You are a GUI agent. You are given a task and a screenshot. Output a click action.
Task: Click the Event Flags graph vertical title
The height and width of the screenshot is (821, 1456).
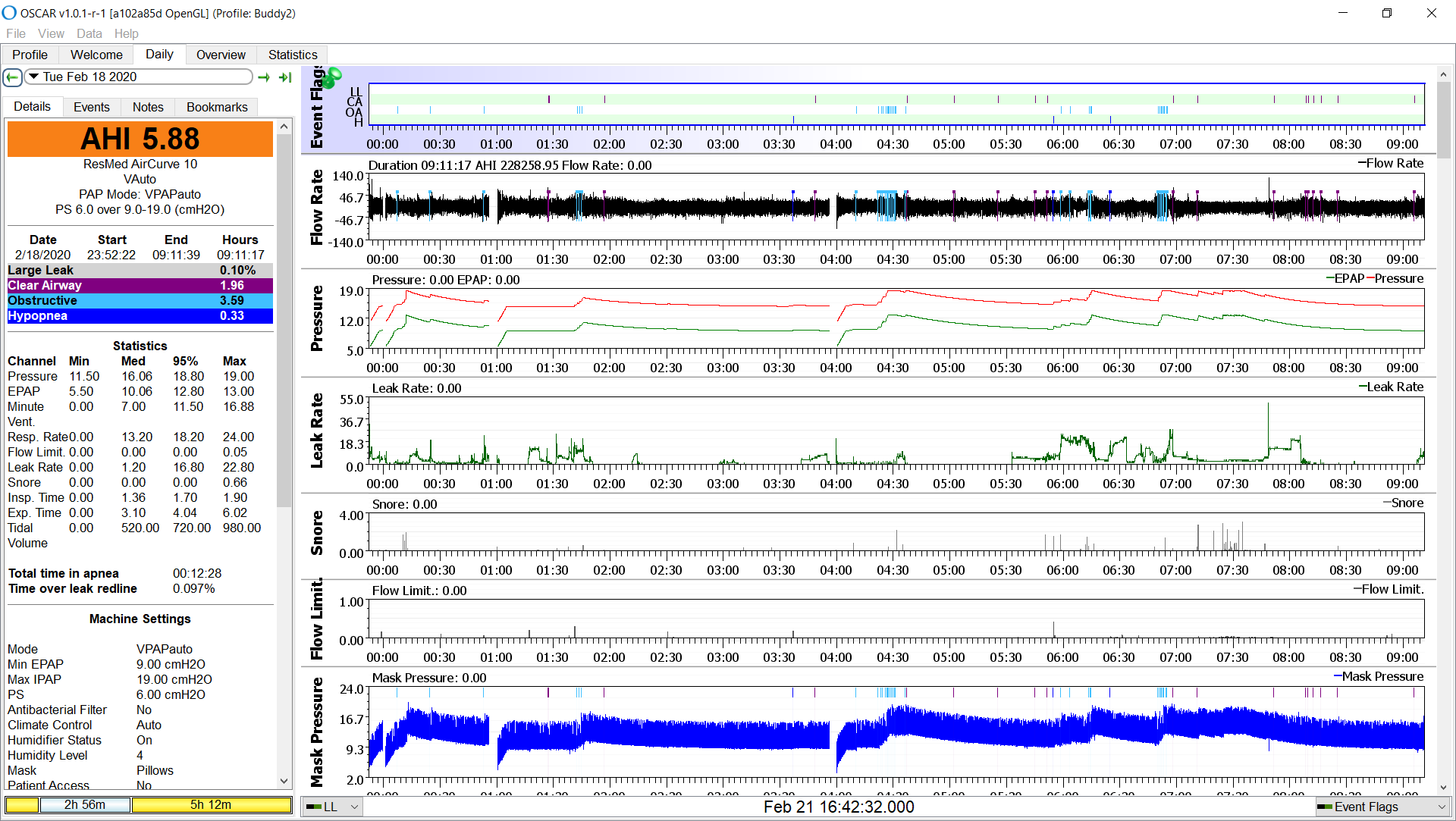(317, 108)
